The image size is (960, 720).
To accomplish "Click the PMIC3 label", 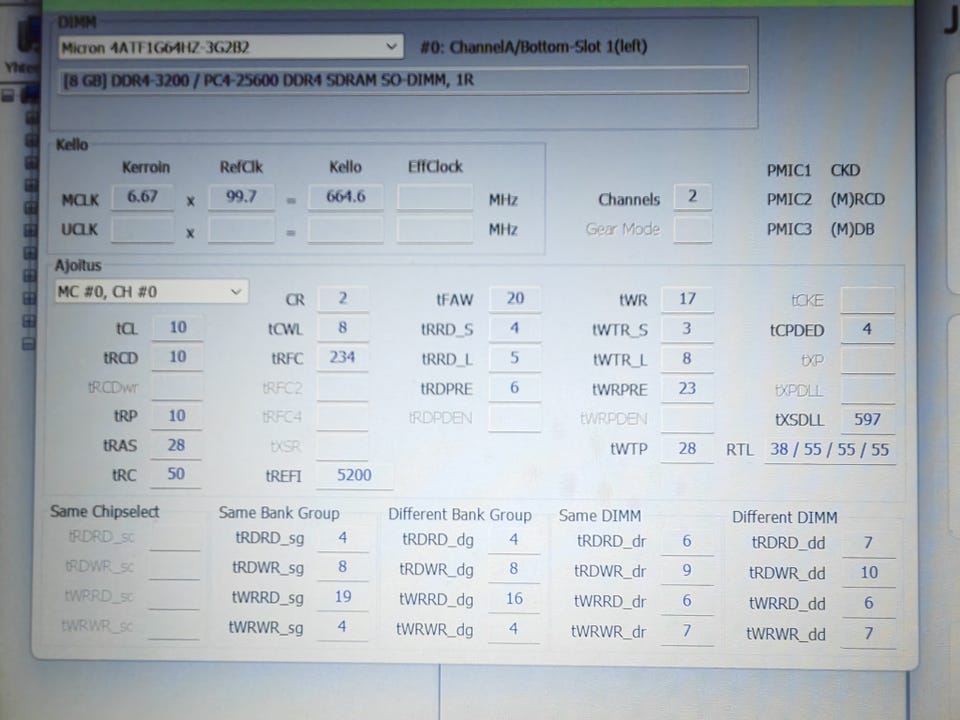I will pyautogui.click(x=789, y=230).
